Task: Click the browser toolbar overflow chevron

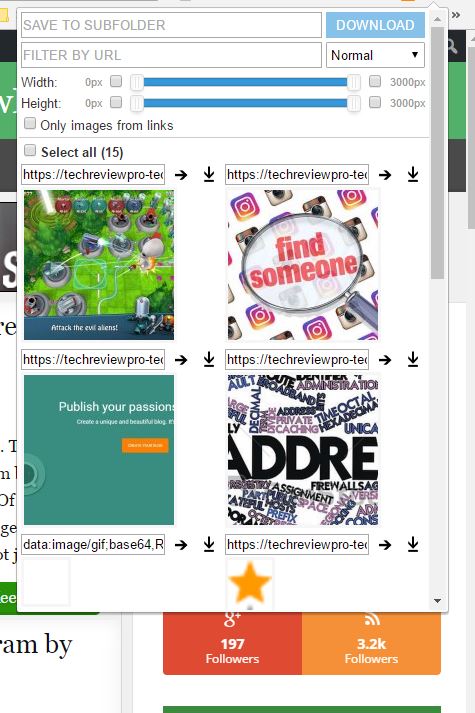Action: click(x=456, y=15)
